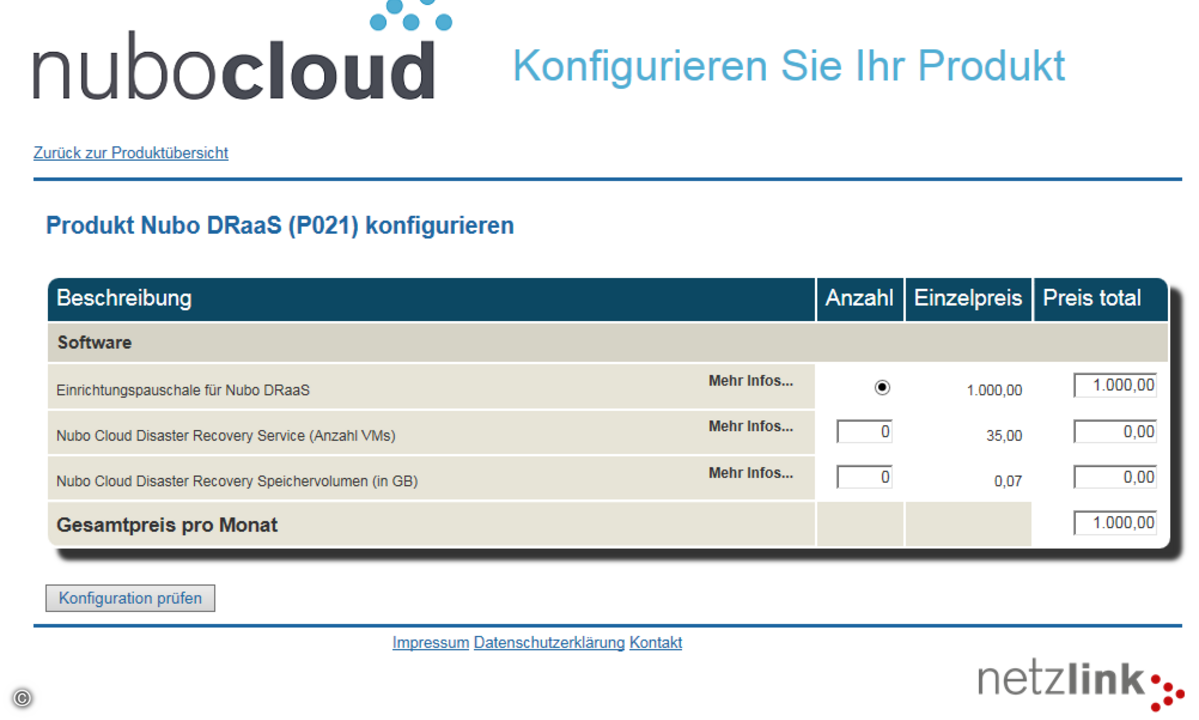Click Software section row

click(x=608, y=342)
